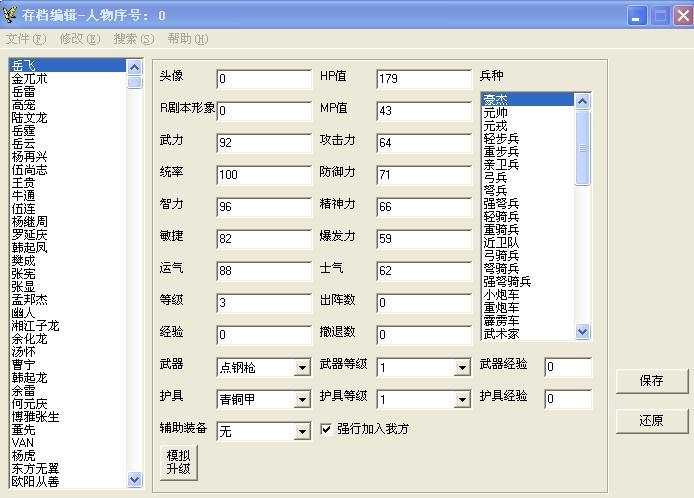Image resolution: width=694 pixels, height=498 pixels.
Task: Expand the 护具 combo box
Action: 302,400
